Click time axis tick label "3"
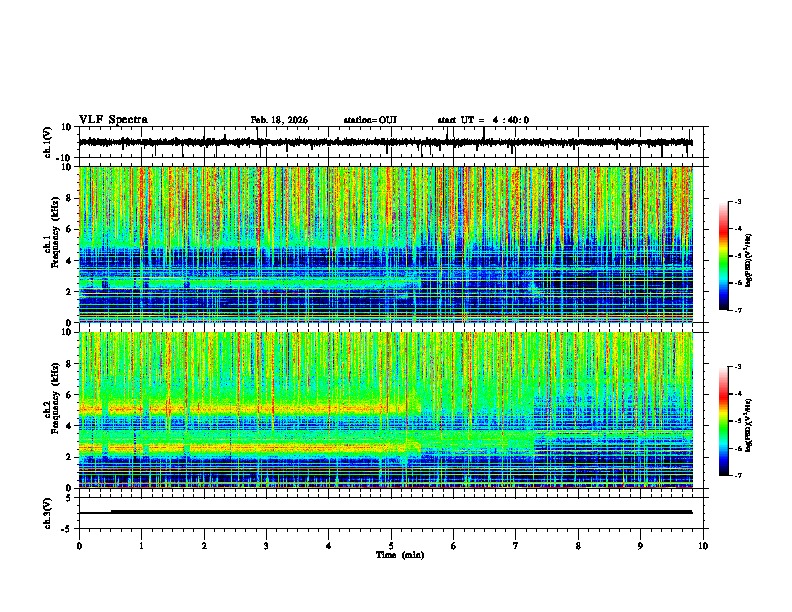The image size is (792, 612). pos(266,546)
